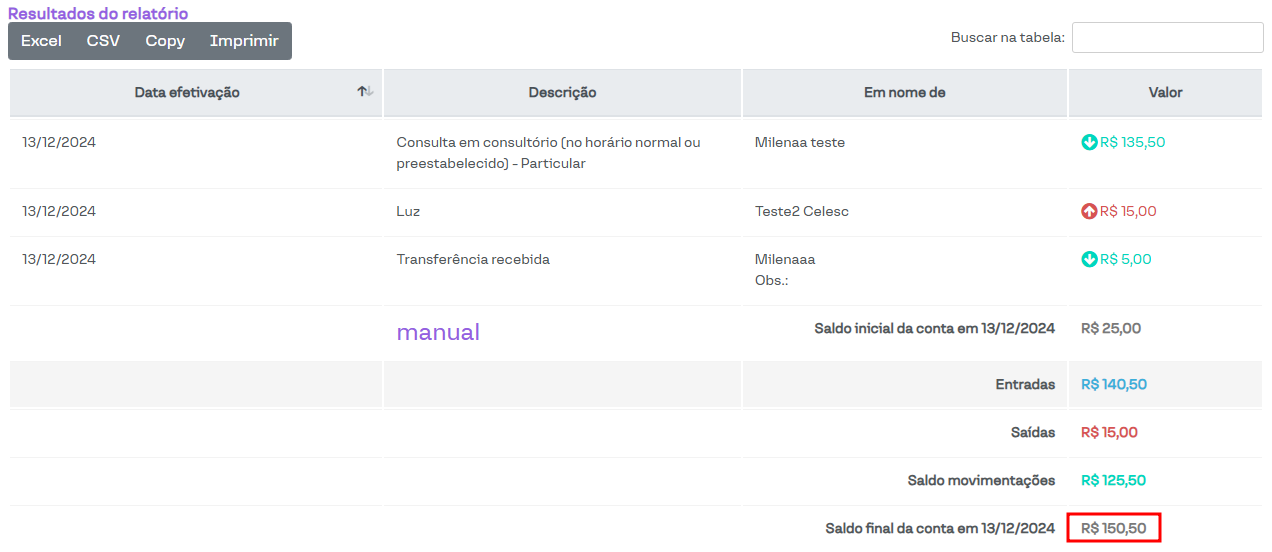Sort by the Em nome de column header
The width and height of the screenshot is (1272, 552).
click(x=904, y=93)
